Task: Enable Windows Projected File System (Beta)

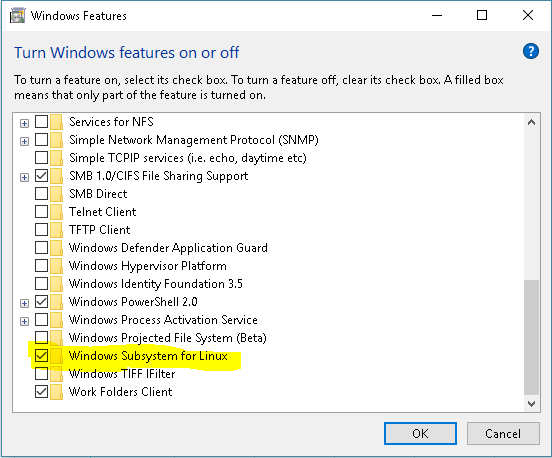Action: click(42, 338)
